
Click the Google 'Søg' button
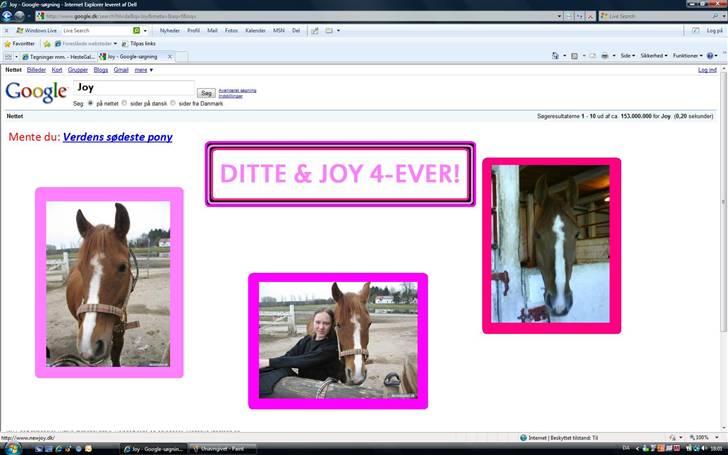(x=206, y=93)
